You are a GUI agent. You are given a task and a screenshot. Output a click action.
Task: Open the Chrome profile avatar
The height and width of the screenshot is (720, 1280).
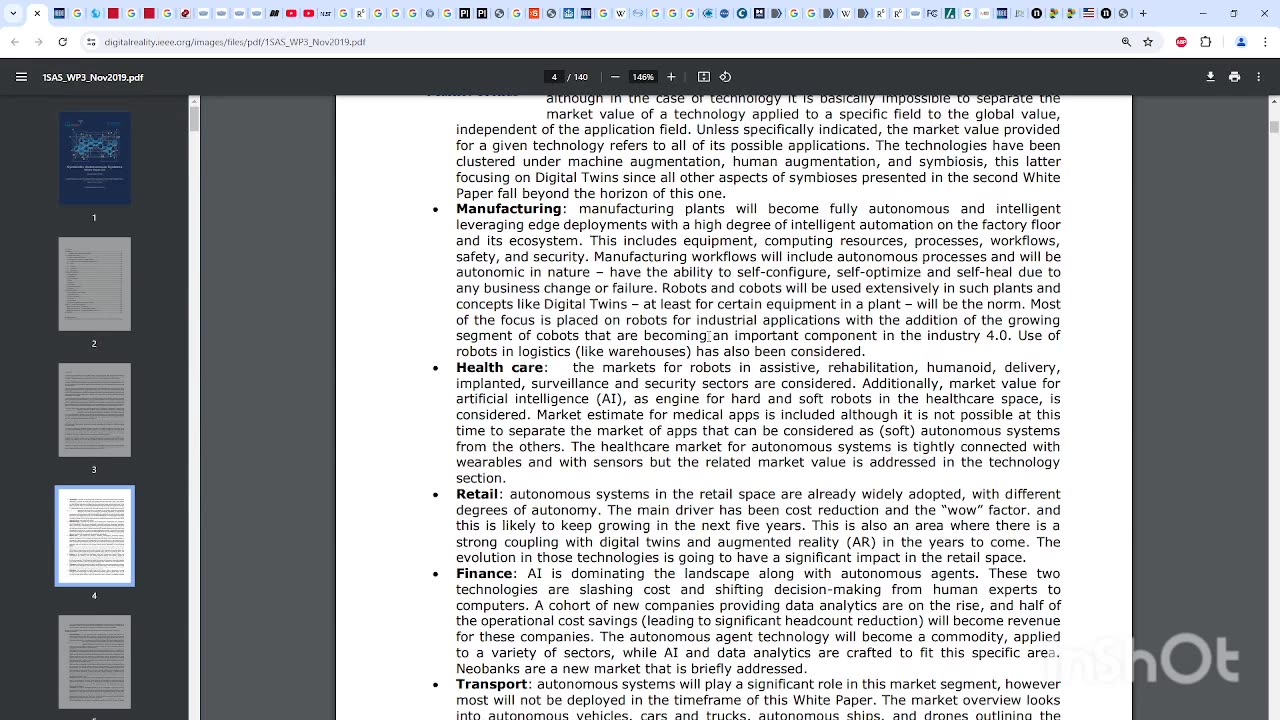1241,42
